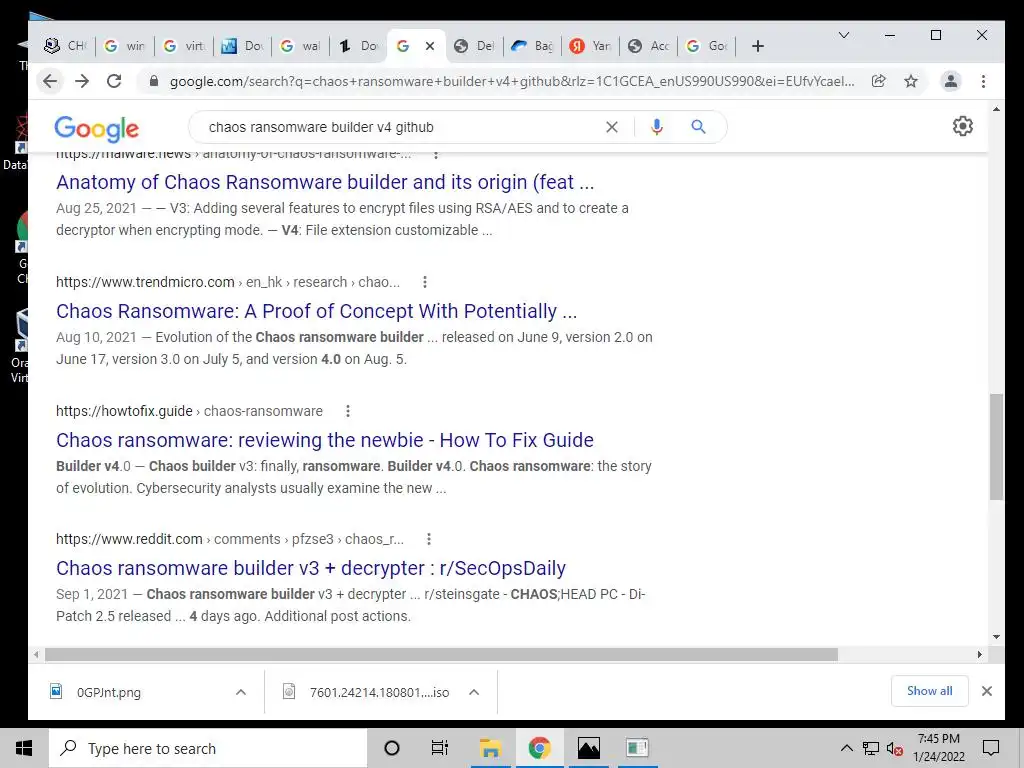Open the 7601.24214 iso downloaded file
1024x768 pixels.
coord(379,692)
